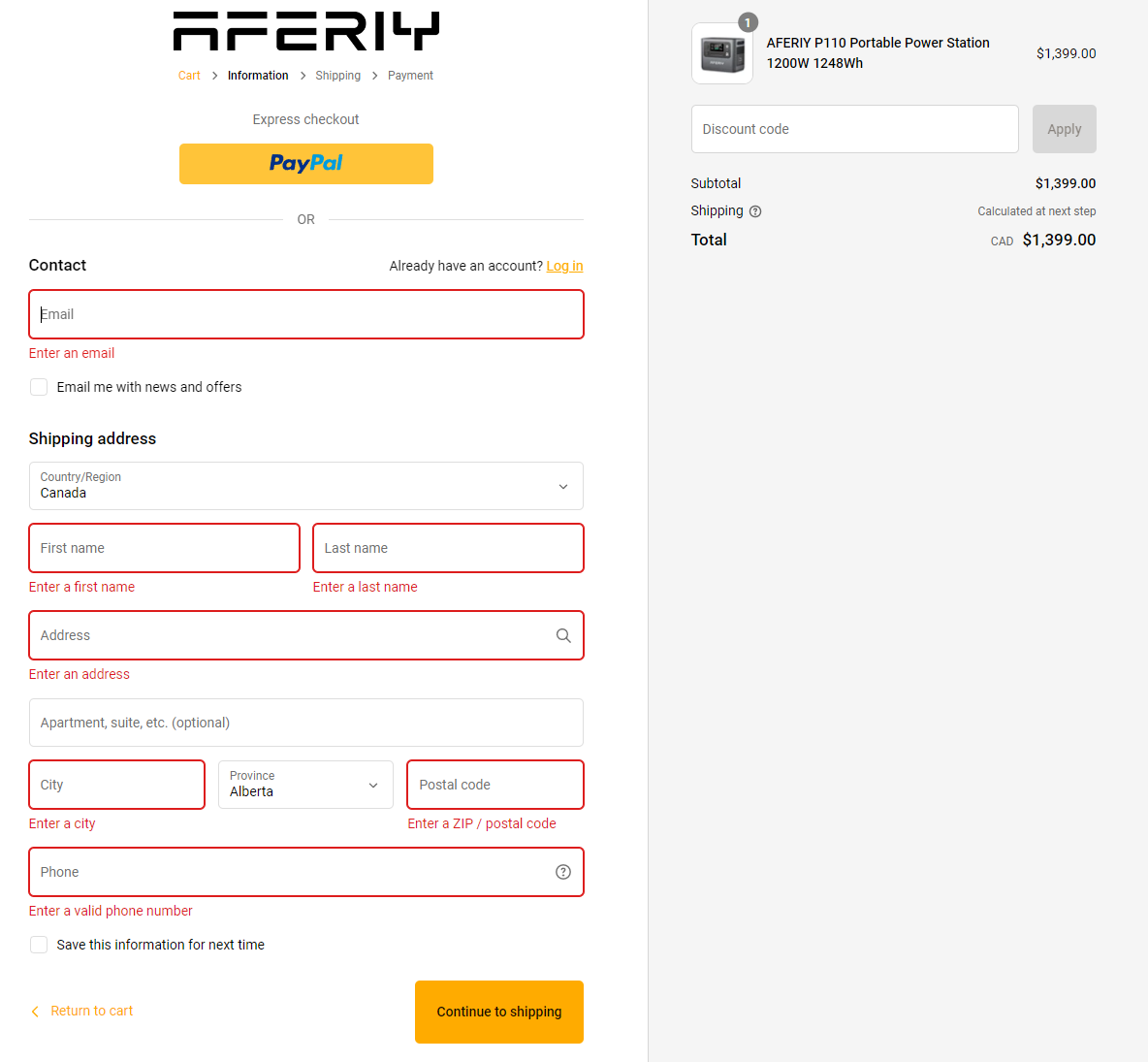
Task: Select the Shipping breadcrumb step
Action: click(337, 76)
